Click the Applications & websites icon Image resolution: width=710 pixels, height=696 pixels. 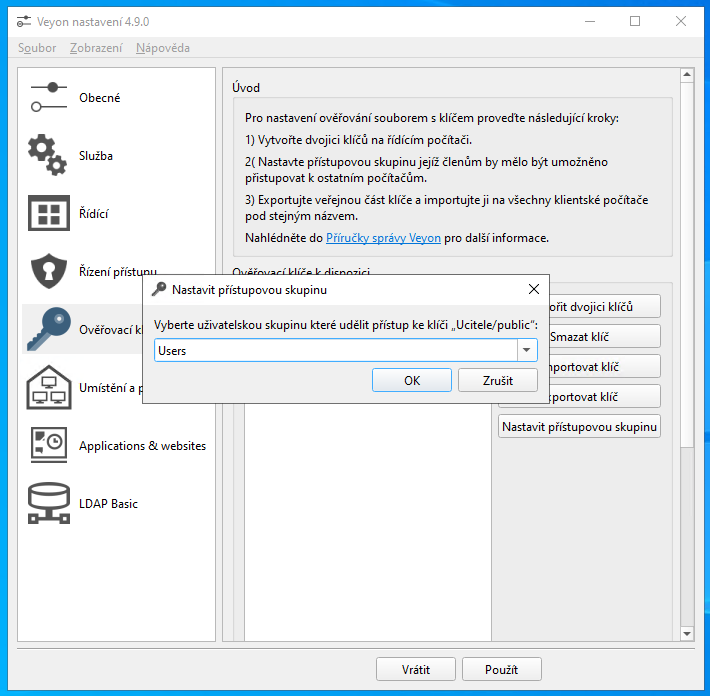pos(48,446)
